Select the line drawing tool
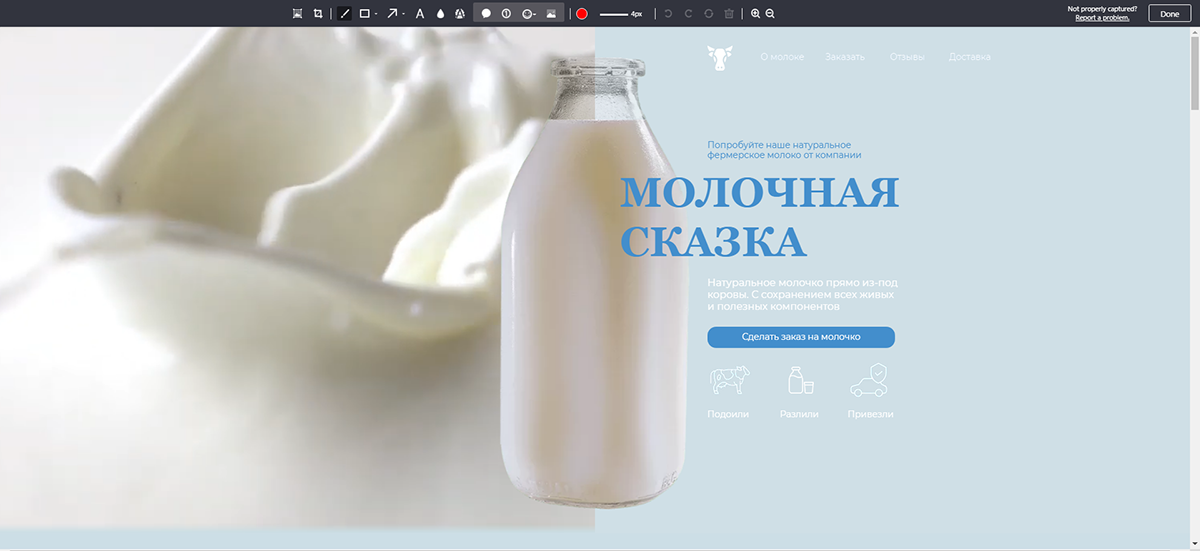 [x=344, y=14]
